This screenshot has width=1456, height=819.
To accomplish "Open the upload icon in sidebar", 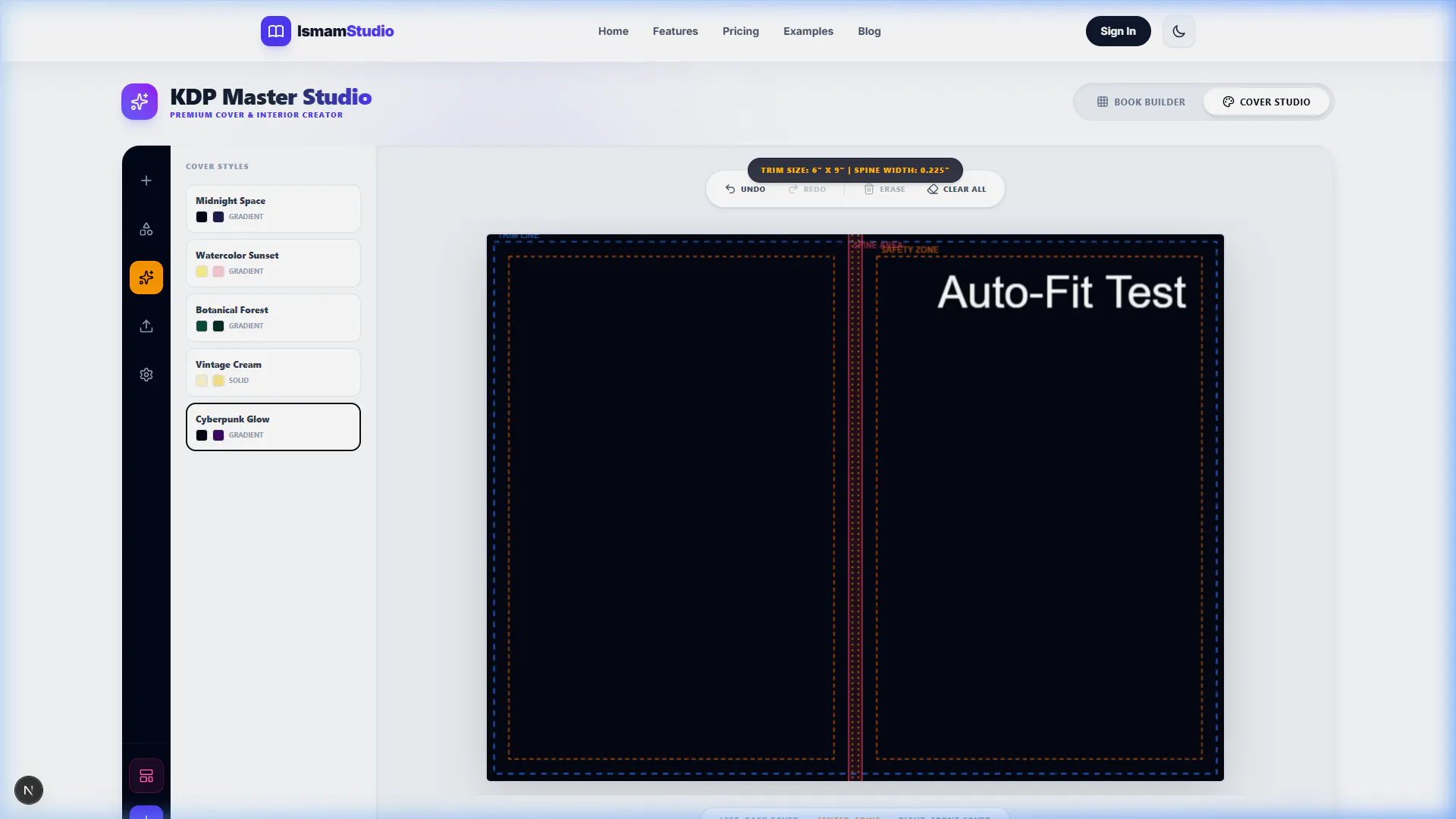I will (146, 326).
